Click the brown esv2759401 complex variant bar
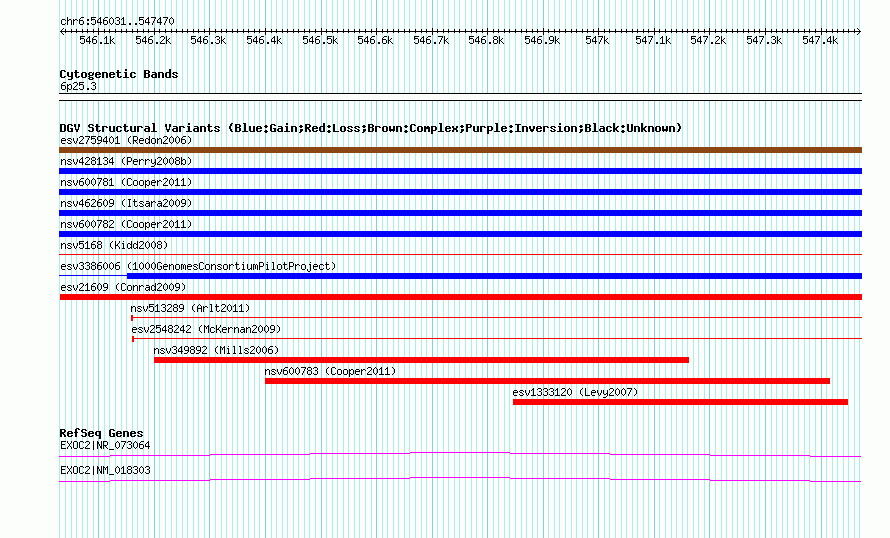Viewport: 890px width, 538px height. pyautogui.click(x=460, y=150)
